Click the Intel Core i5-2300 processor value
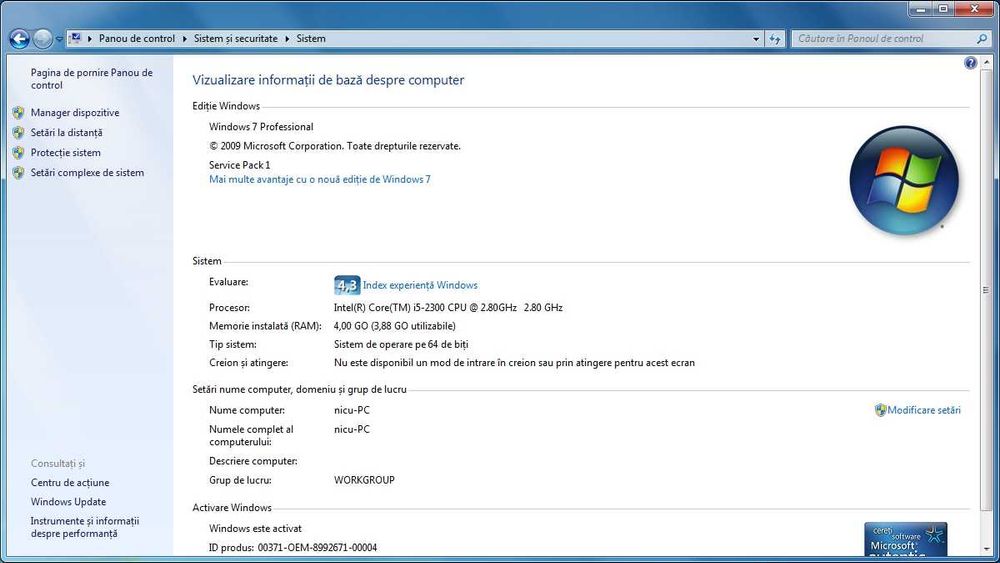This screenshot has width=1000, height=563. coord(448,307)
